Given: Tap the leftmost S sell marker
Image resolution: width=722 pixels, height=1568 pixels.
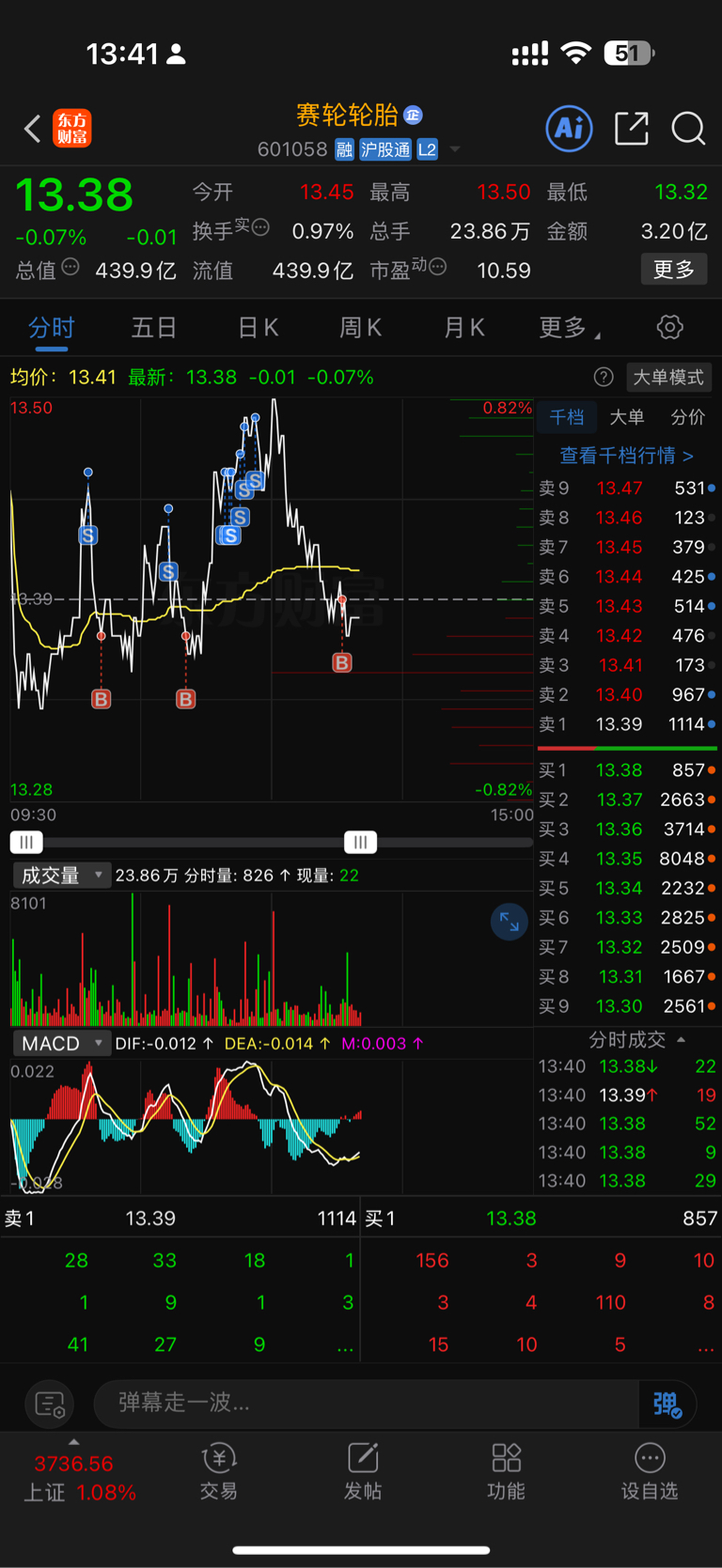Looking at the screenshot, I should coord(88,536).
